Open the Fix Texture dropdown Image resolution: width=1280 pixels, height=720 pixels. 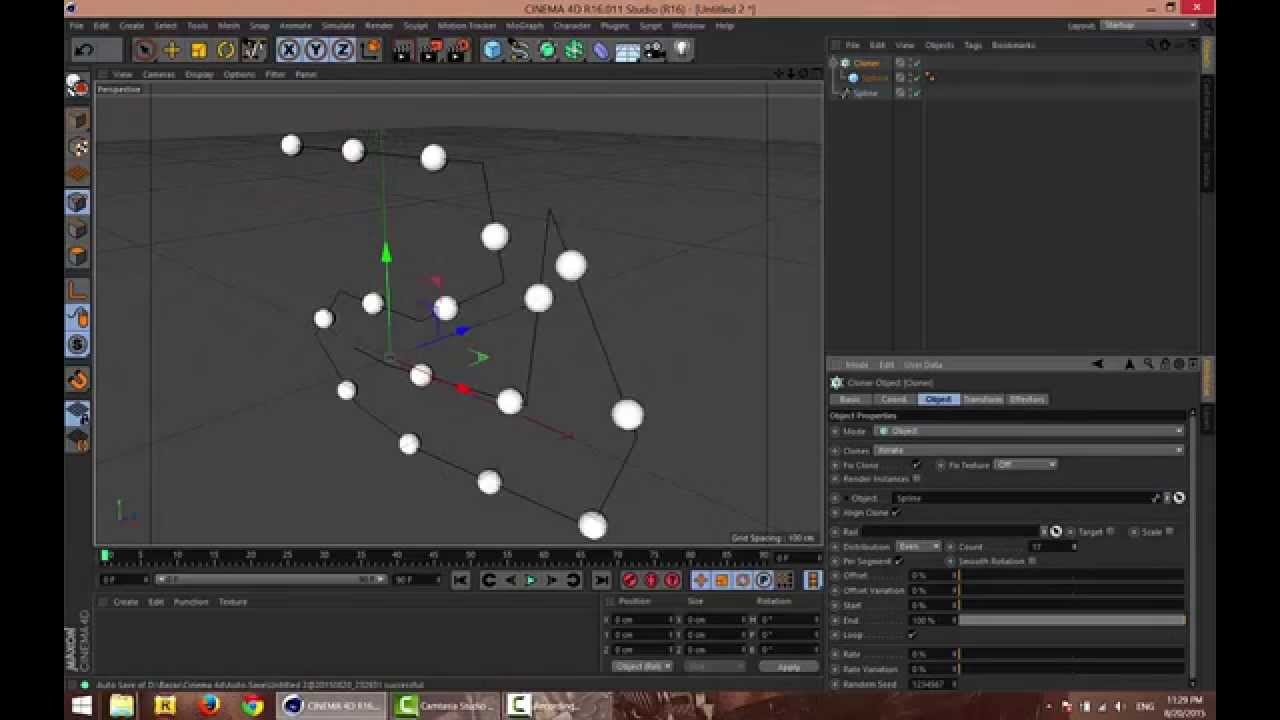click(1025, 464)
